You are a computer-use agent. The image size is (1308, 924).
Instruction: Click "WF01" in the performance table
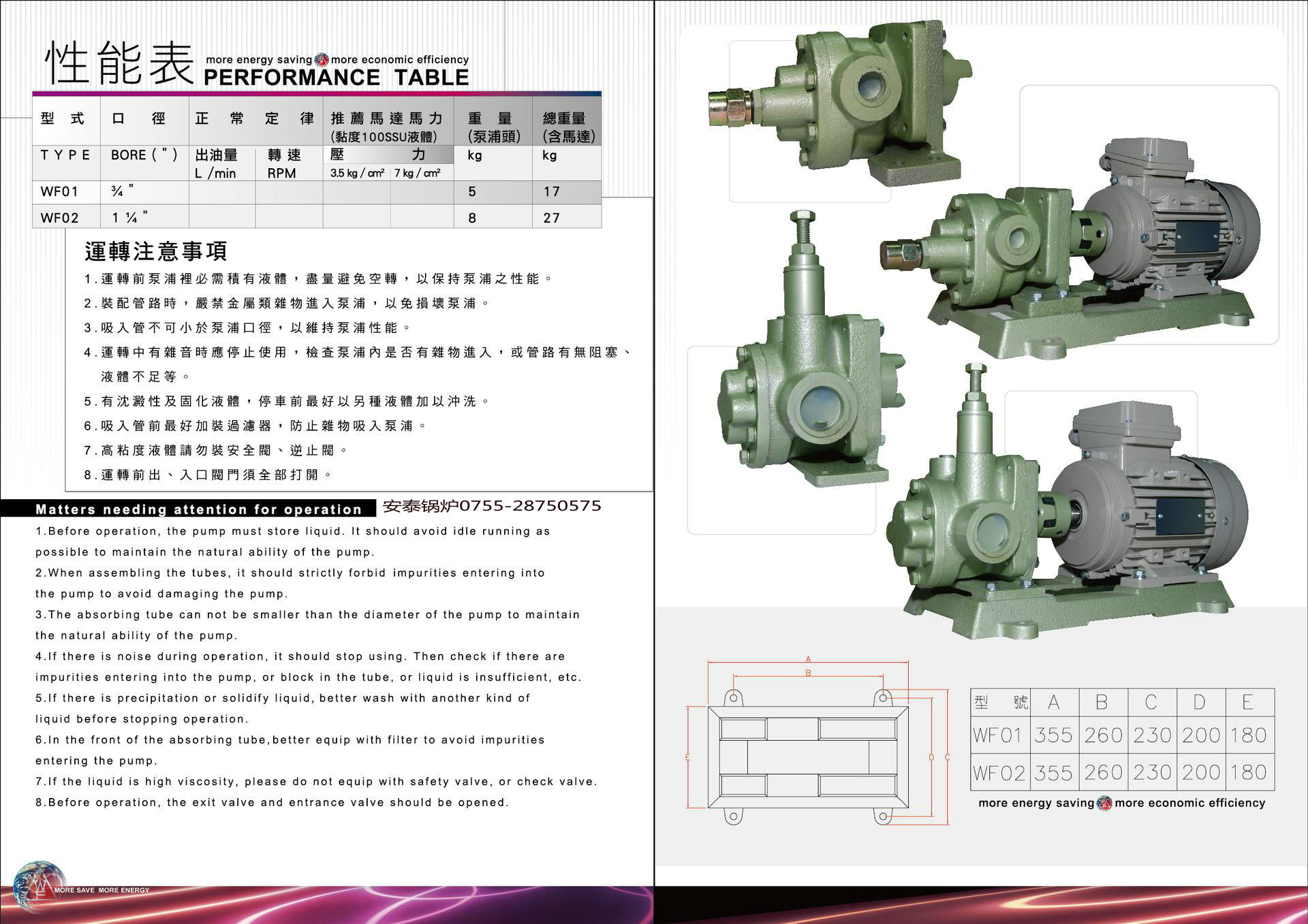point(59,191)
